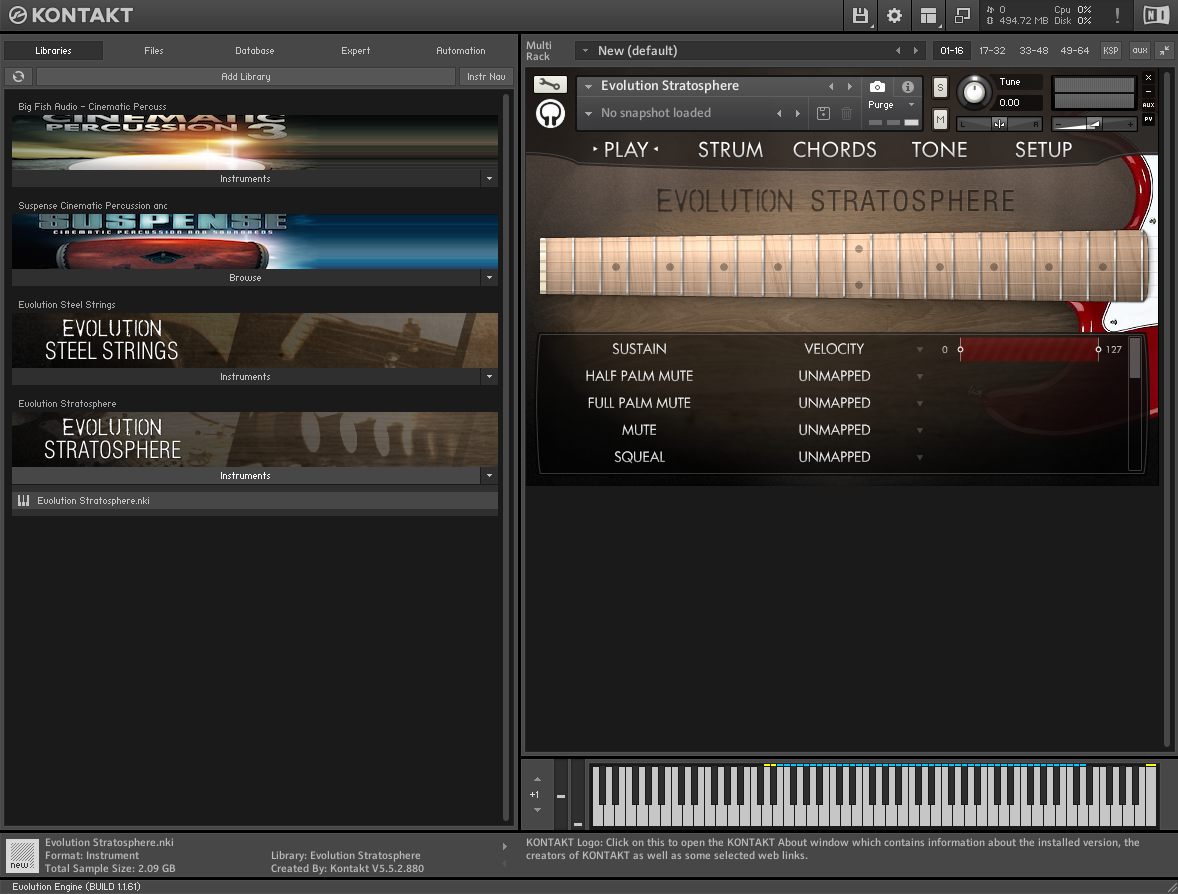Select previous snapshot arrow
This screenshot has height=894, width=1178.
pyautogui.click(x=779, y=113)
